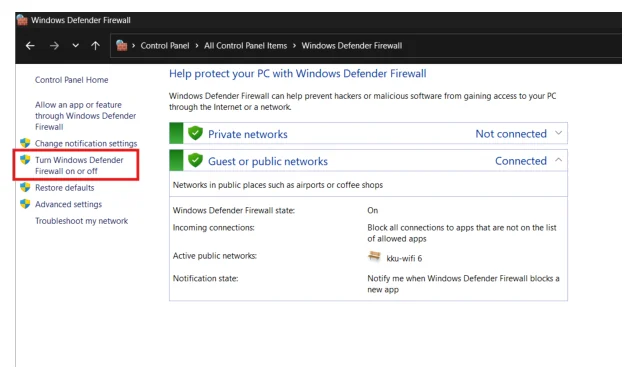Viewport: 634px width, 379px height.
Task: Click Incoming connections label
Action: [213, 228]
